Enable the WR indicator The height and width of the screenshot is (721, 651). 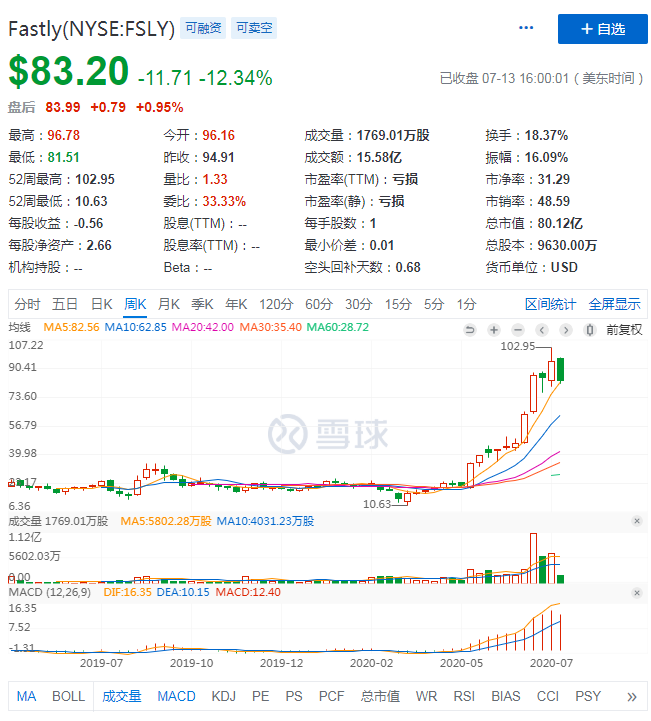[427, 696]
